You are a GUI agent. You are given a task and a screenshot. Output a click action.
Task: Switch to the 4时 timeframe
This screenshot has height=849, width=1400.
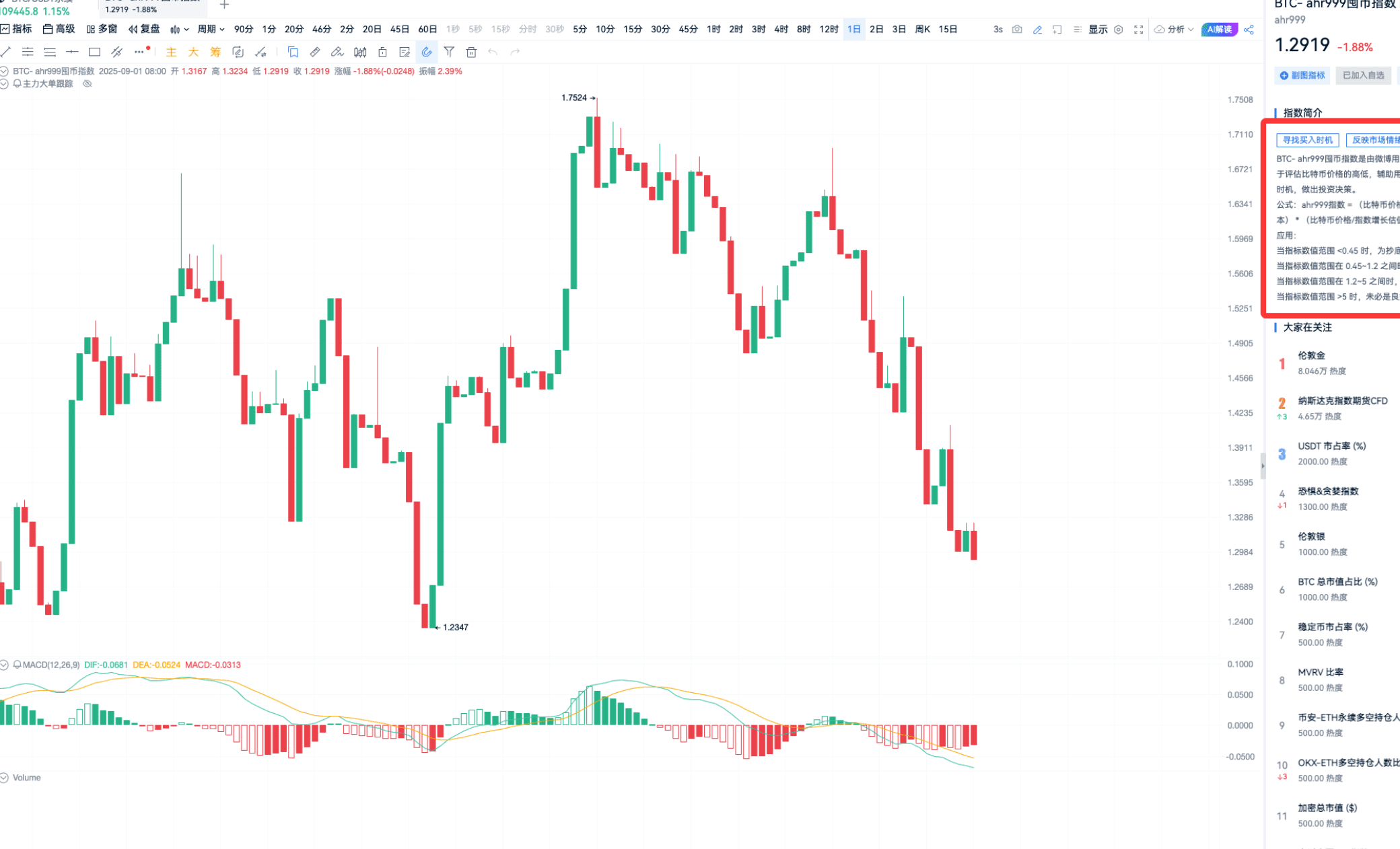pos(781,29)
